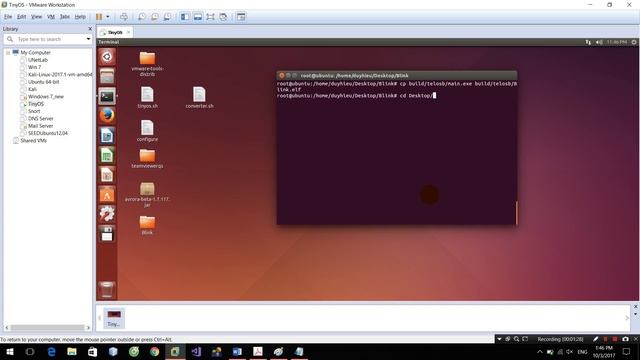Select Ubuntu 64-bit in the library
640x360 pixels.
point(43,82)
